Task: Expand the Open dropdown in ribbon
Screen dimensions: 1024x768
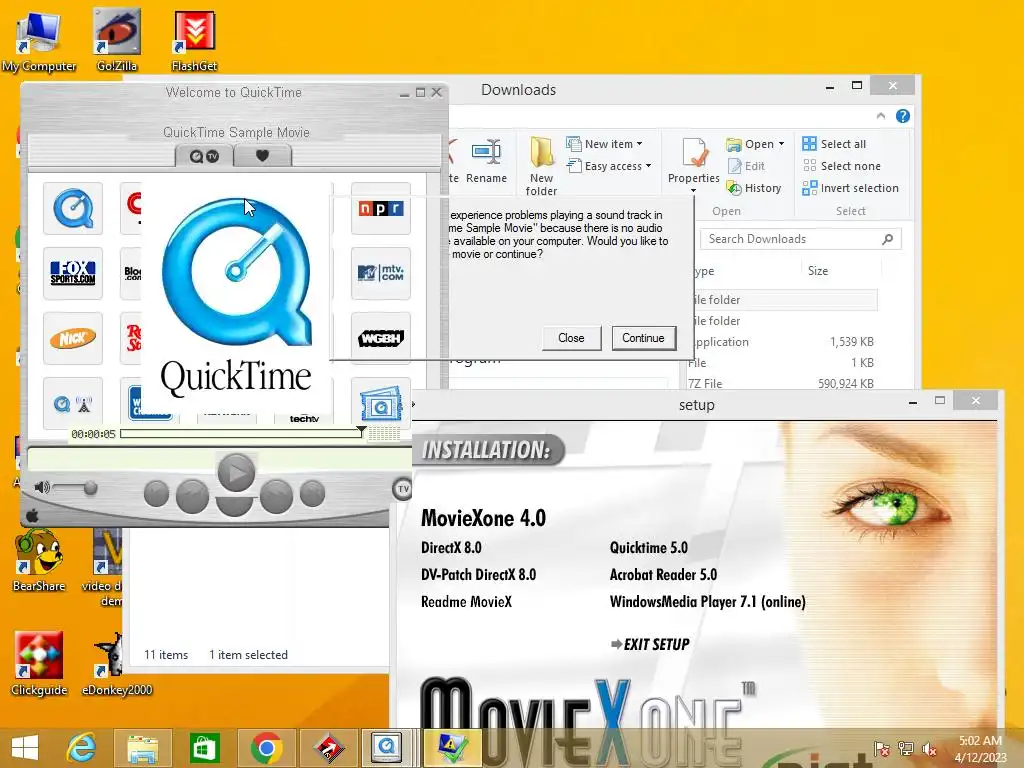Action: [755, 144]
